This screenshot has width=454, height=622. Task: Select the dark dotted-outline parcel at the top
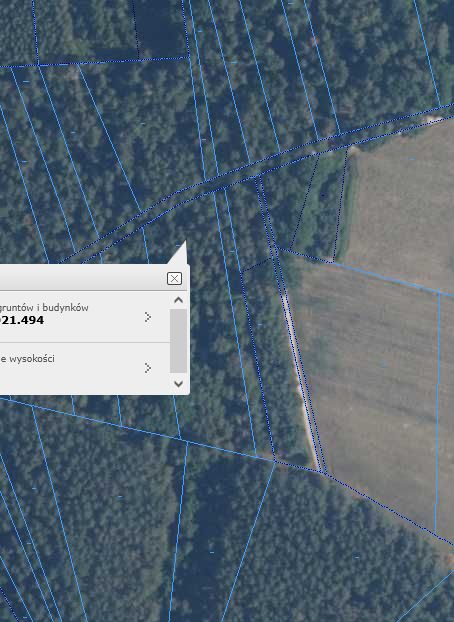tap(159, 28)
